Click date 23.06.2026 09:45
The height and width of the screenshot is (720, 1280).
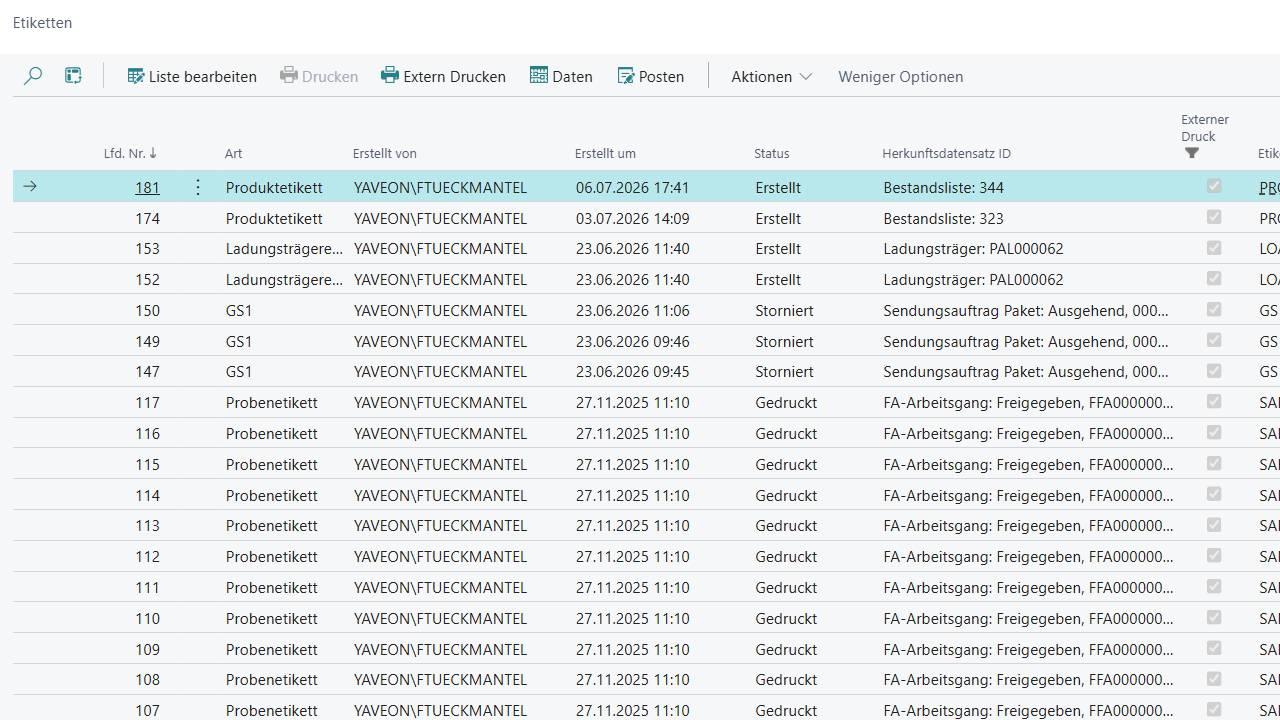[632, 372]
